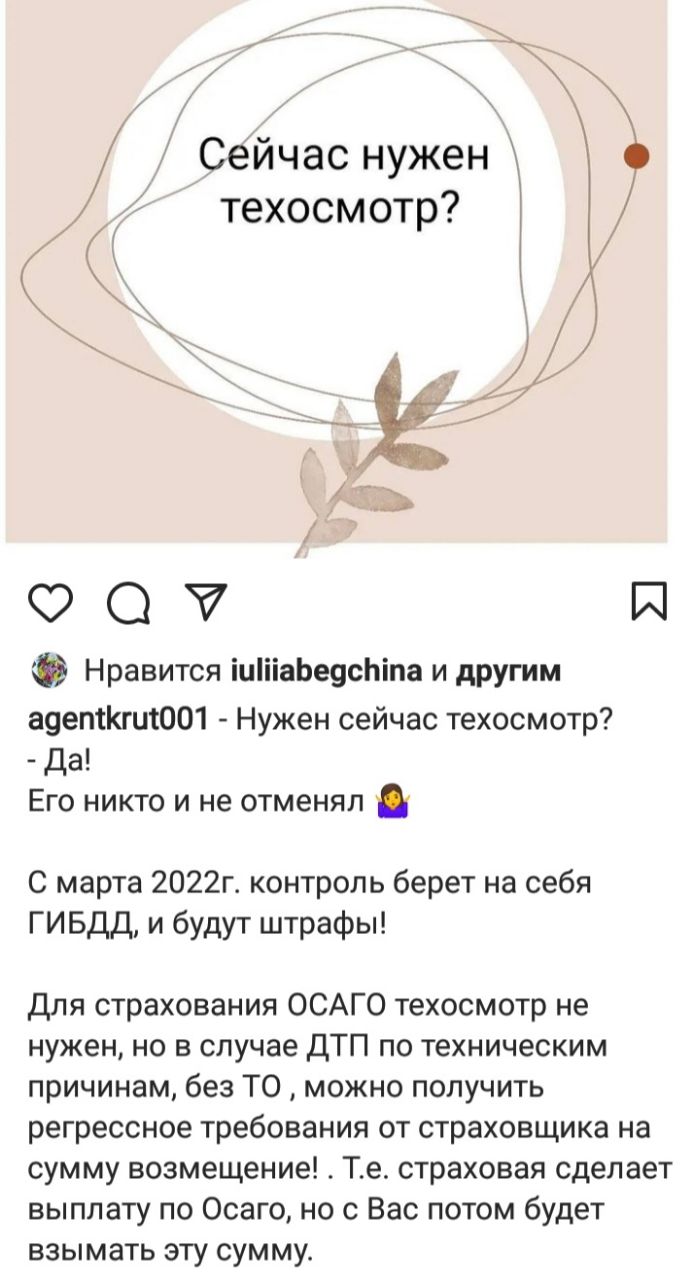Image resolution: width=700 pixels, height=1280 pixels.
Task: Click caption line "Его никто и не отменял"
Action: click(198, 802)
